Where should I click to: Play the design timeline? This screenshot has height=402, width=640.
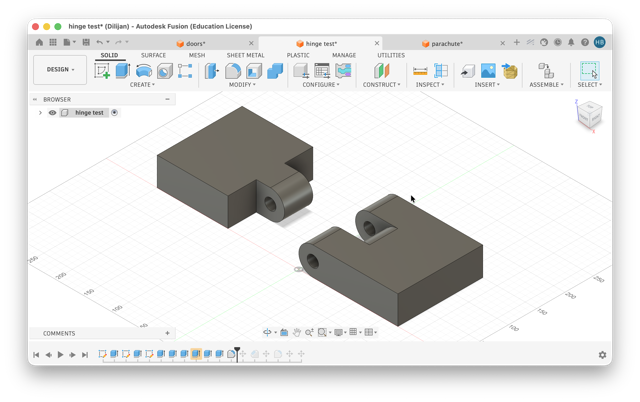[60, 355]
